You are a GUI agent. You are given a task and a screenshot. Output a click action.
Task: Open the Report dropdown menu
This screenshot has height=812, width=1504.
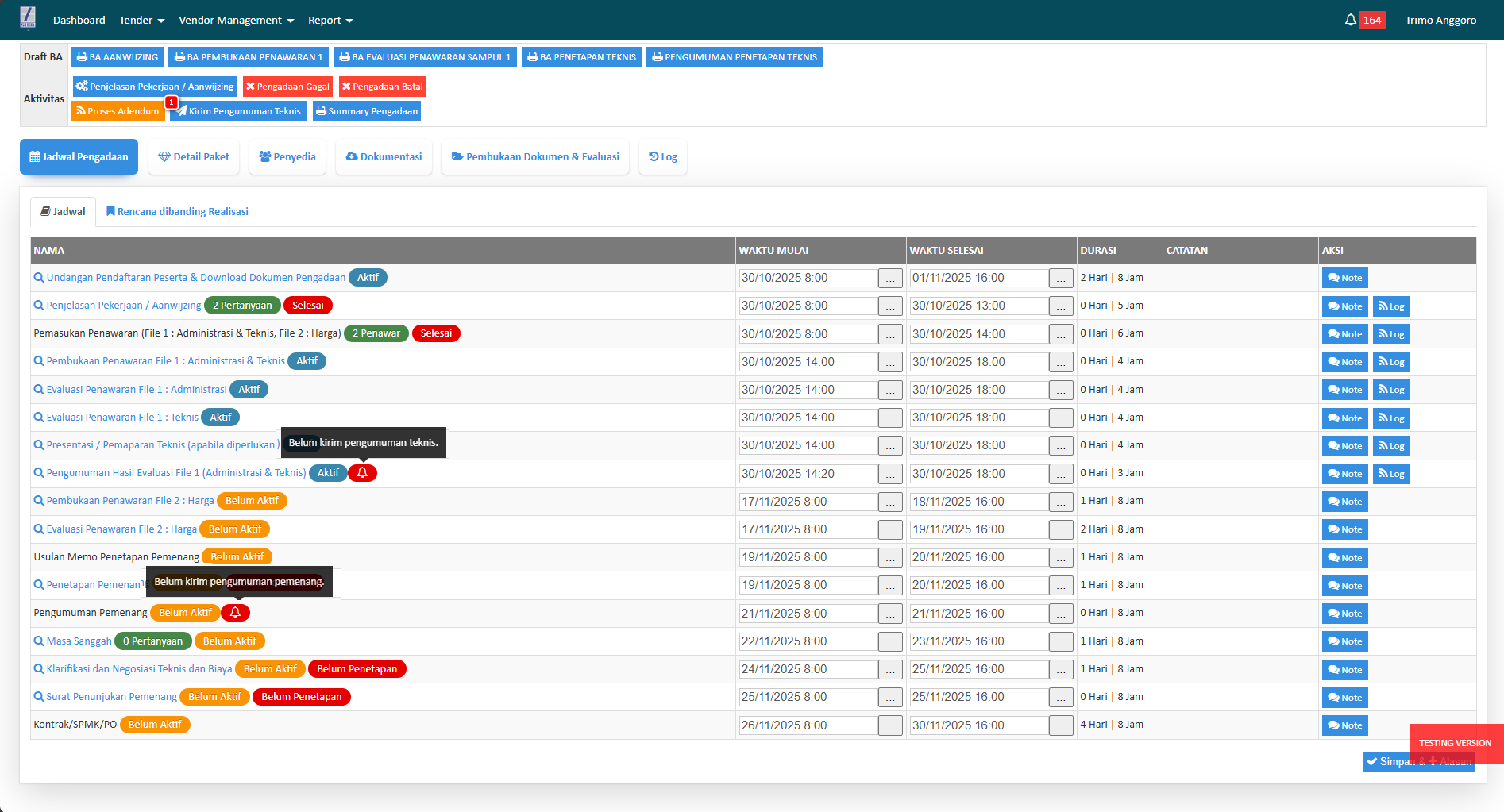click(x=330, y=20)
